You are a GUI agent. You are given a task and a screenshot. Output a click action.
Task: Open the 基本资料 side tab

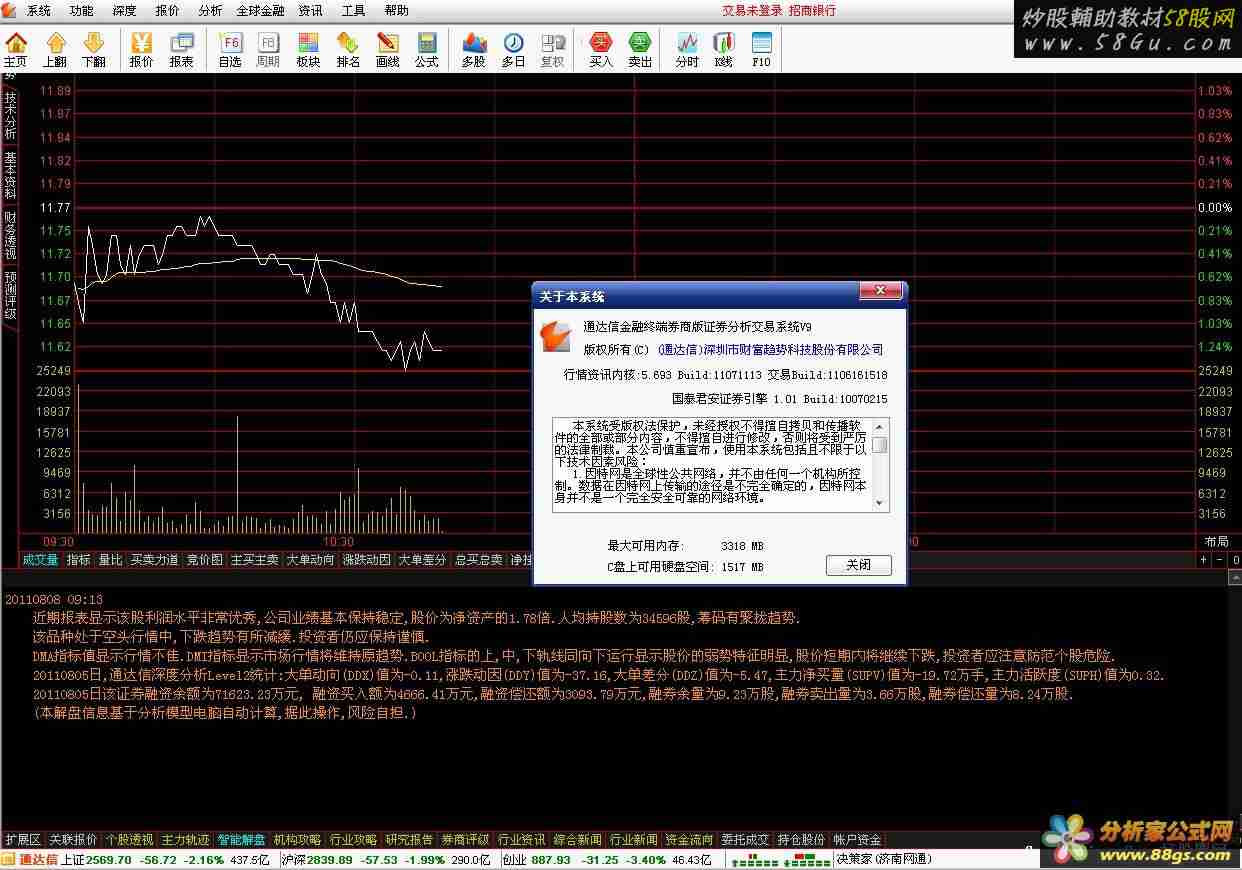point(10,175)
